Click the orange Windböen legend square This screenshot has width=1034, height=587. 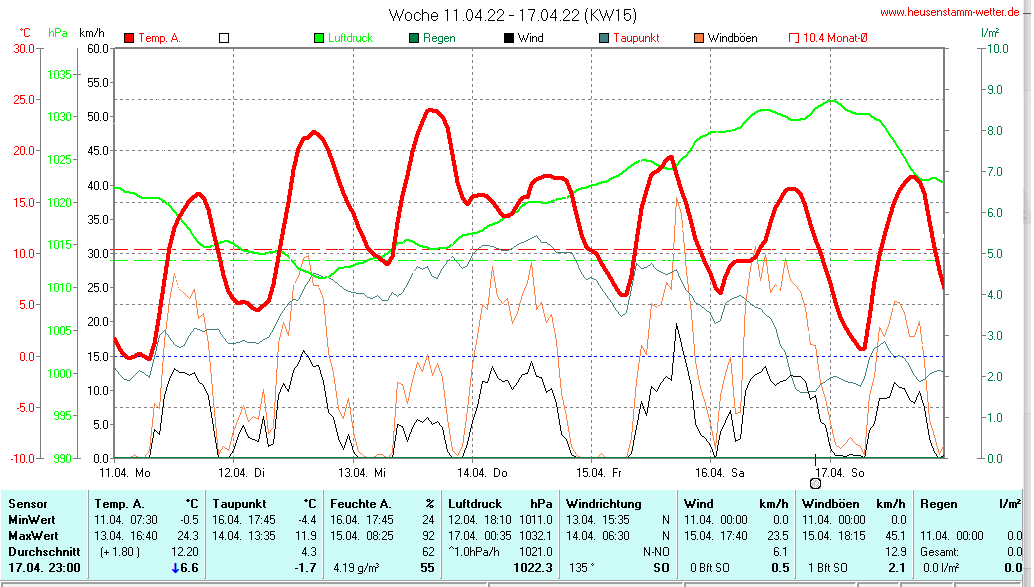tap(699, 38)
